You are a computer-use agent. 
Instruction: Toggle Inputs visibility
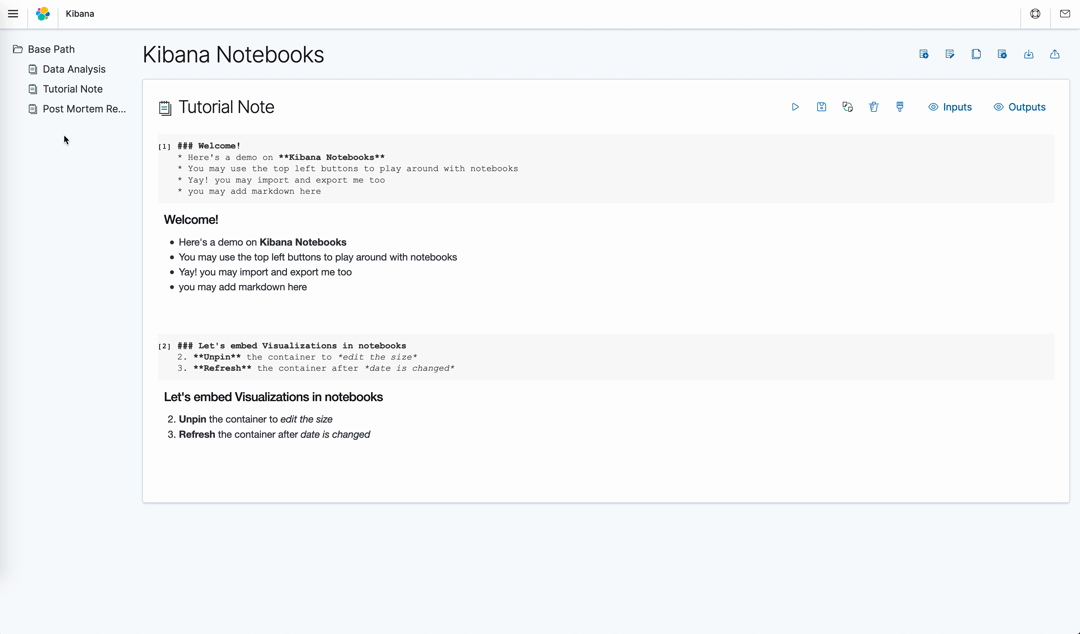click(x=950, y=107)
